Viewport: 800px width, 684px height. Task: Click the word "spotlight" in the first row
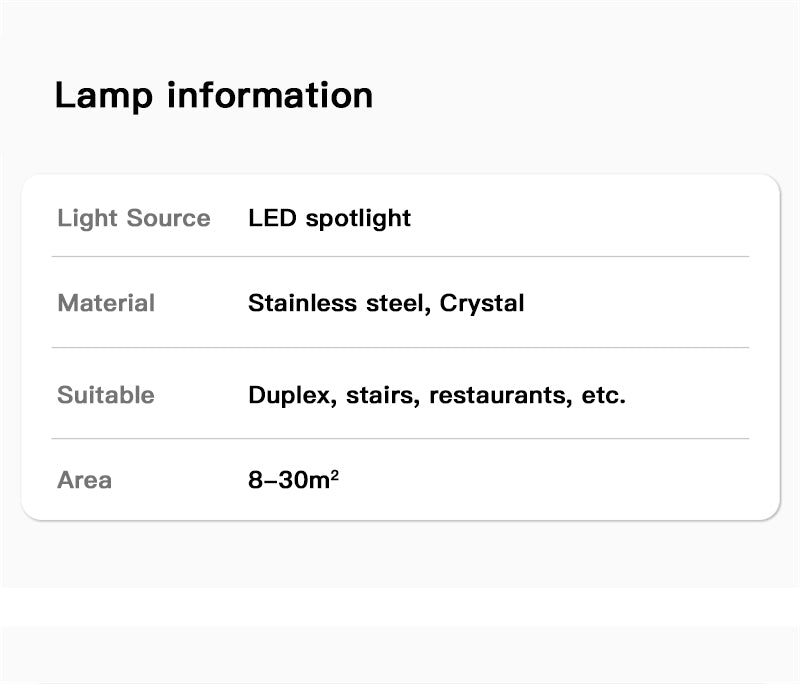[x=358, y=218]
